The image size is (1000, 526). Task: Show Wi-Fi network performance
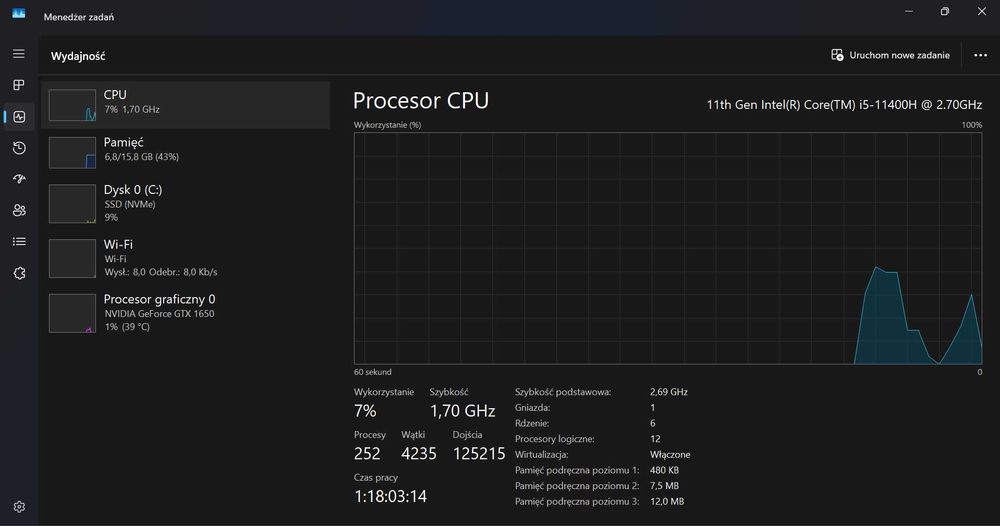point(189,257)
